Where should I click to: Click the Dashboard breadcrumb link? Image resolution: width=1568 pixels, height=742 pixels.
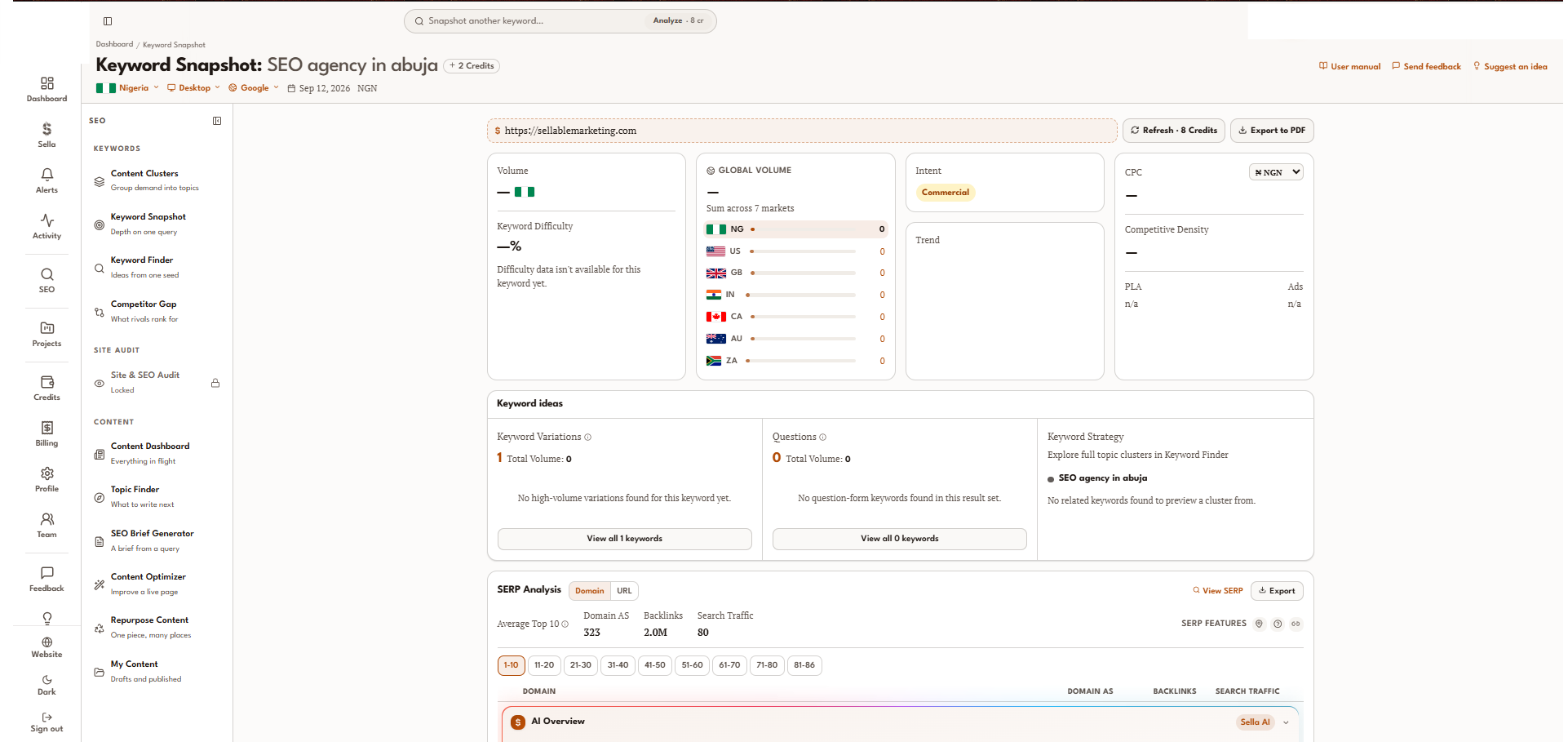point(114,45)
